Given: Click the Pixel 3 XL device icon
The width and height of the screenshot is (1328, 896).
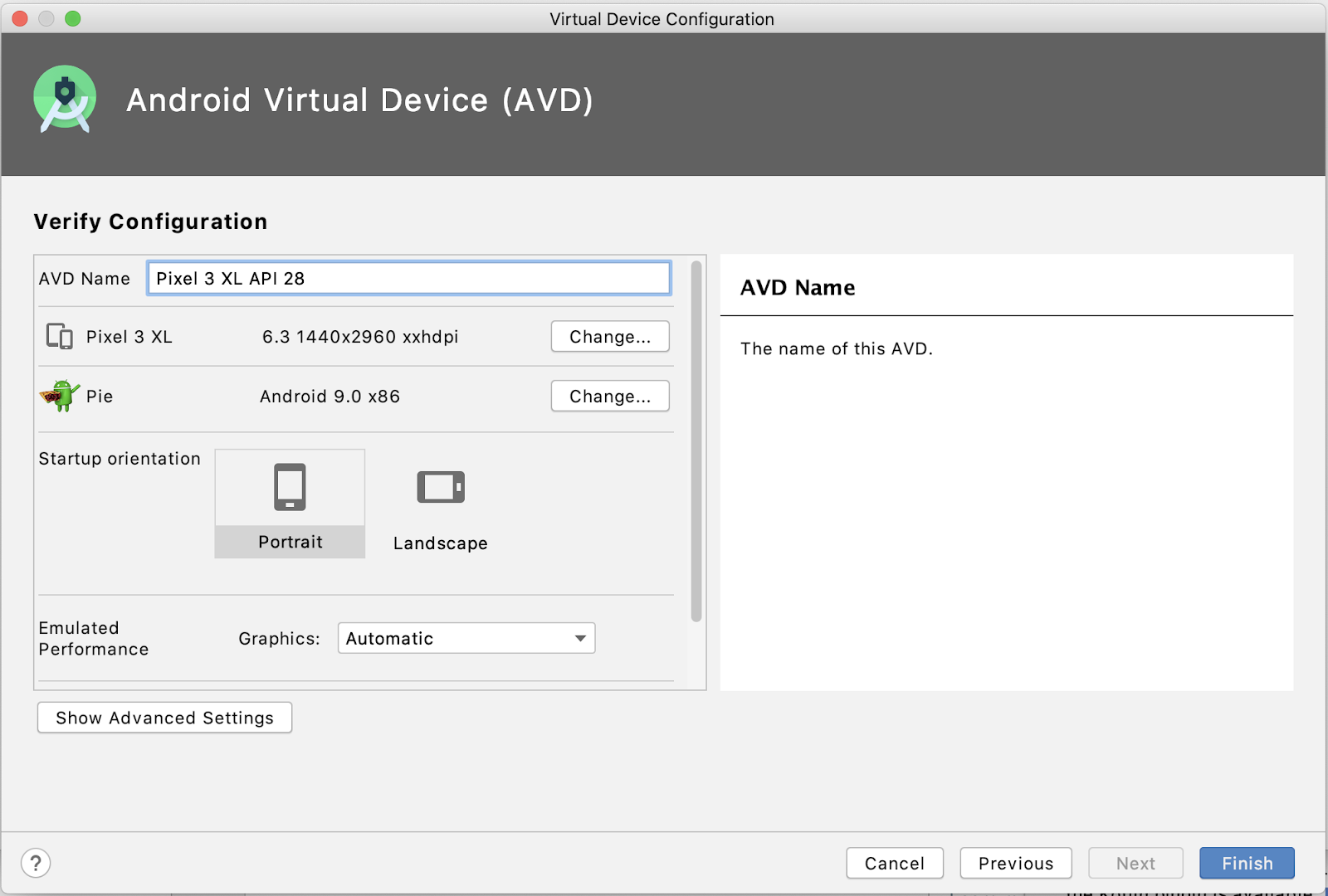Looking at the screenshot, I should pos(59,336).
